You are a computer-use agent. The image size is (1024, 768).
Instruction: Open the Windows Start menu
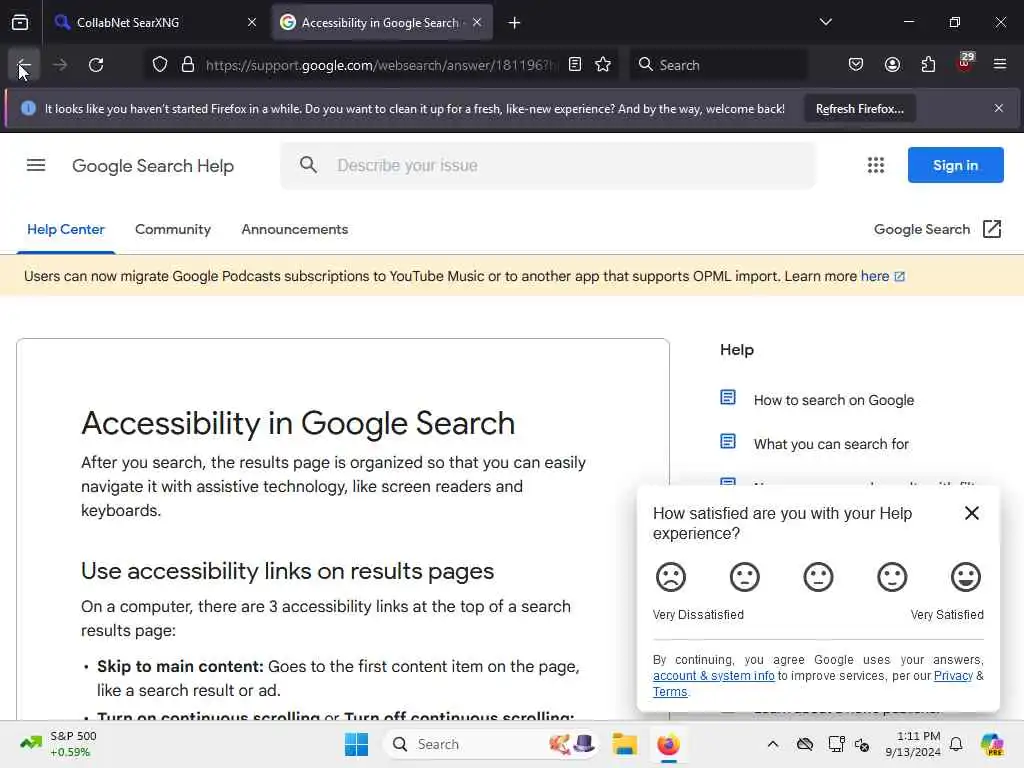357,744
